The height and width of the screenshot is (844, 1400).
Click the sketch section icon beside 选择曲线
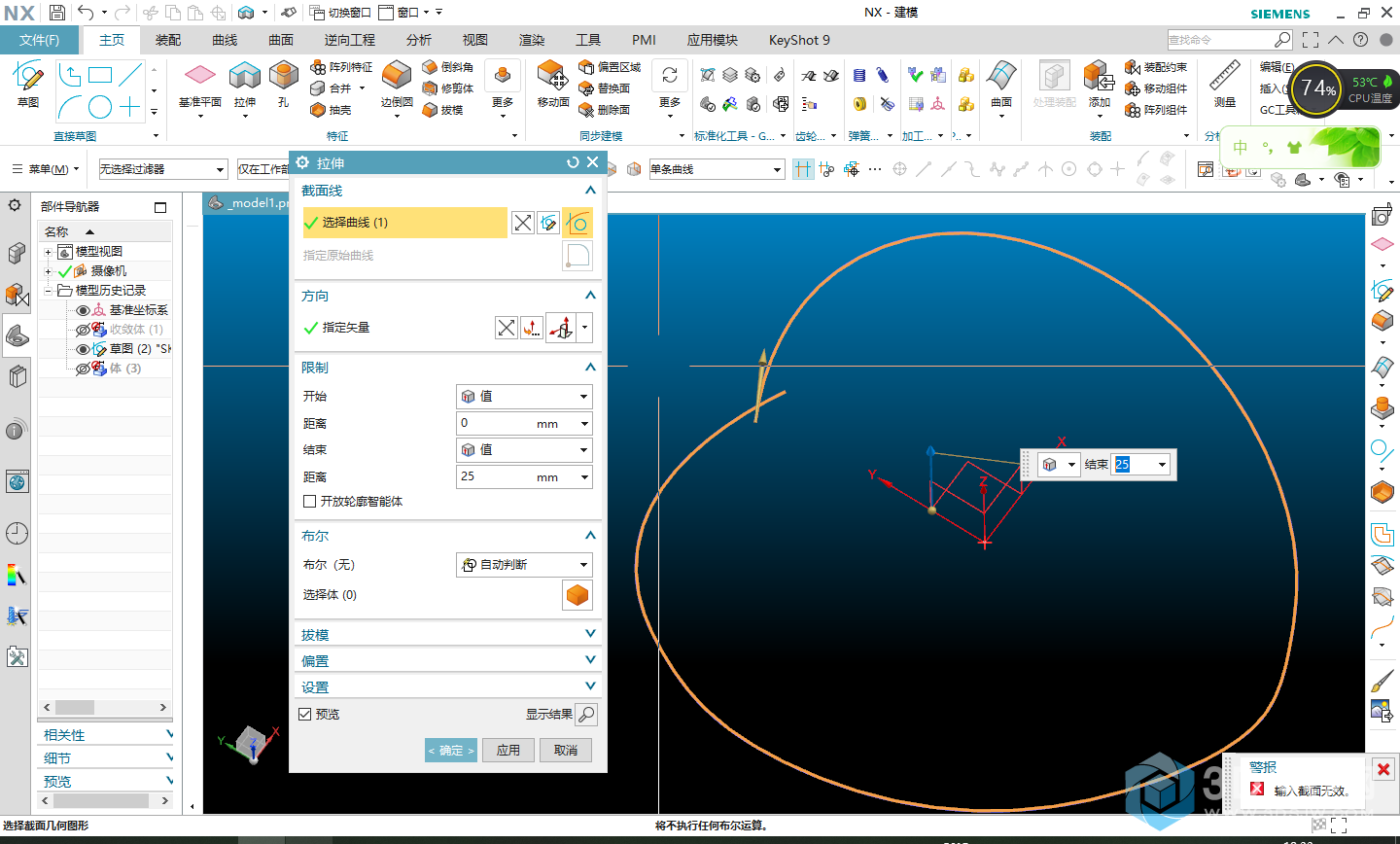(x=548, y=223)
